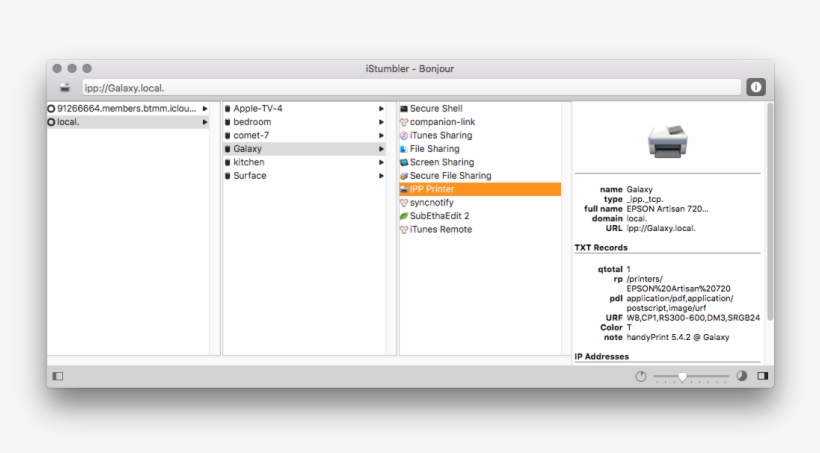Image resolution: width=820 pixels, height=453 pixels.
Task: Click the circle icon beside 91266664.members.btmm
Action: pyautogui.click(x=51, y=109)
